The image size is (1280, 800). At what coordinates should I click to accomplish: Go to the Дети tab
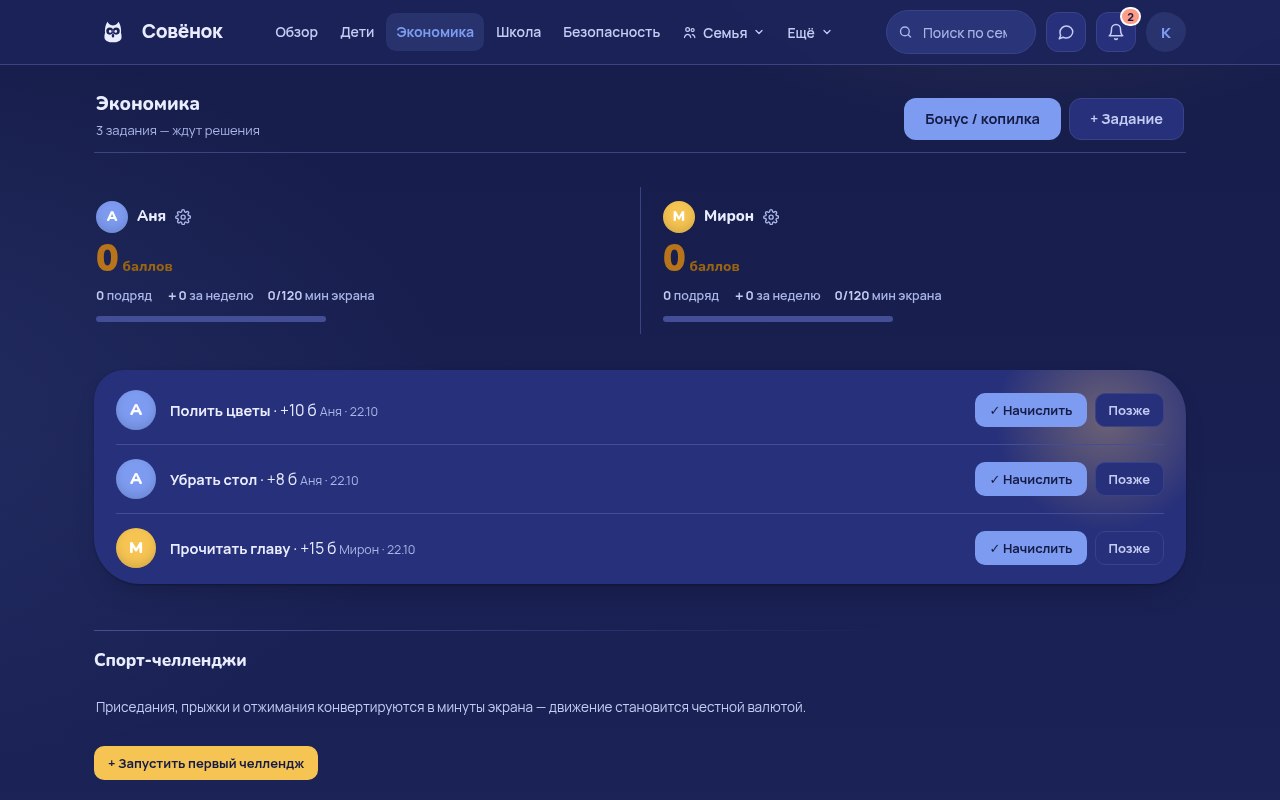tap(357, 32)
